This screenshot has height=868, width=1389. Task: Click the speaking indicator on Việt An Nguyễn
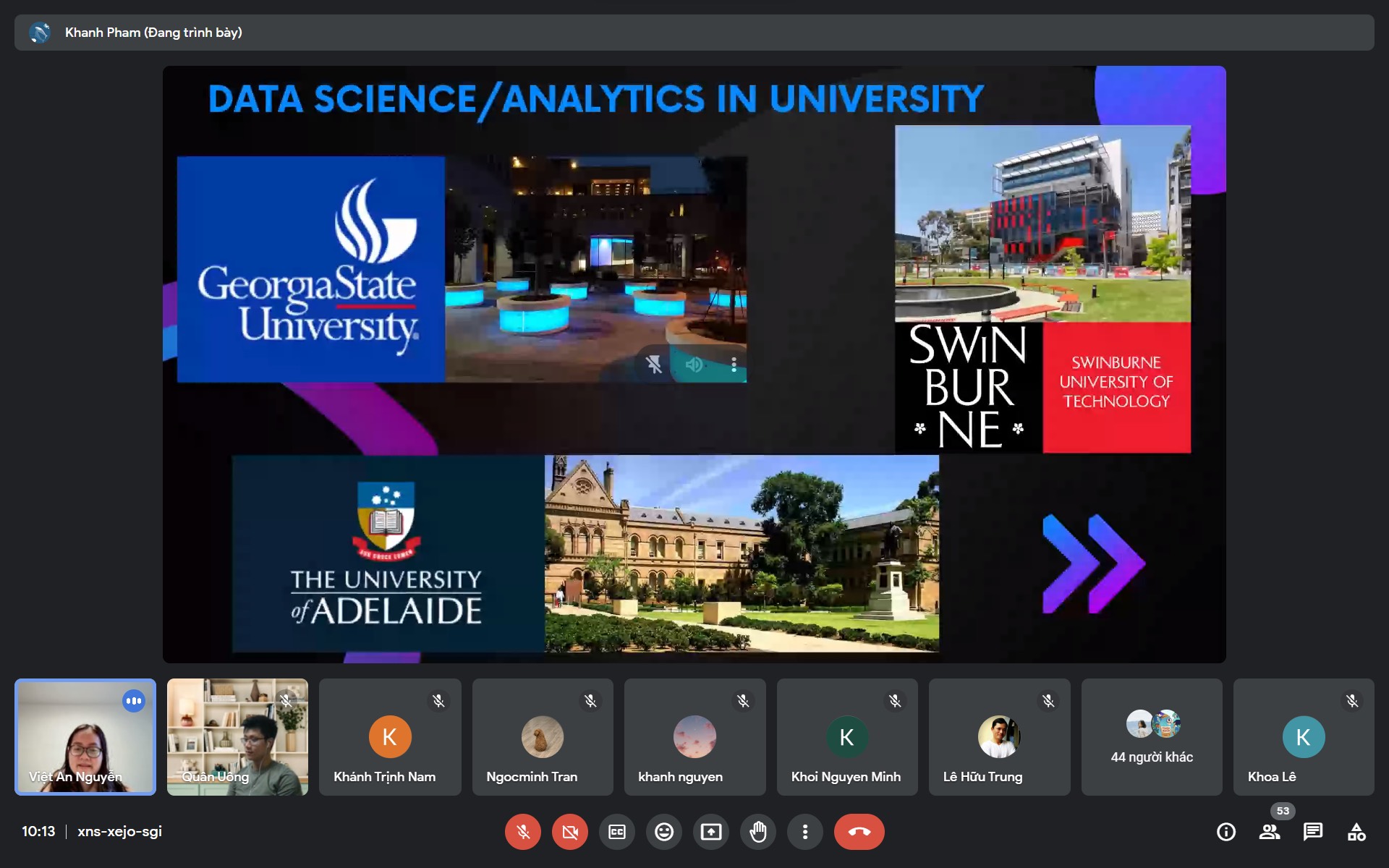click(x=134, y=701)
